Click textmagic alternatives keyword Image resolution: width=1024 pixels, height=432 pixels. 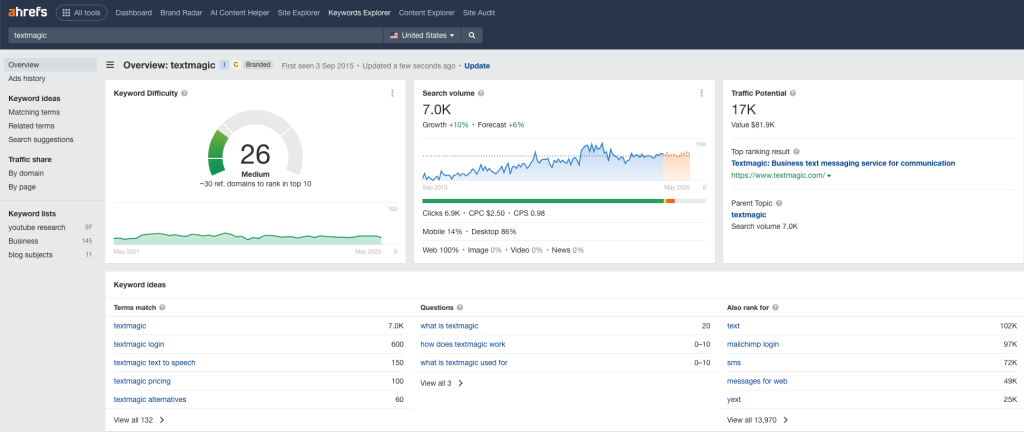(150, 399)
